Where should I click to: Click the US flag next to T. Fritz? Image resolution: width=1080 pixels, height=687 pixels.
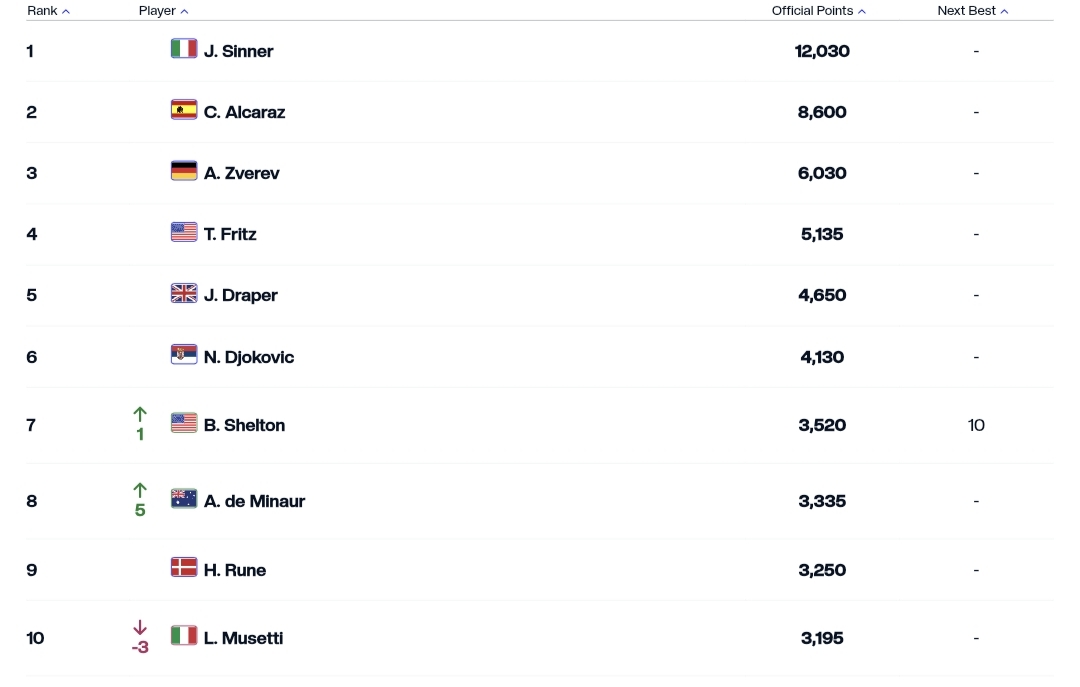[184, 232]
